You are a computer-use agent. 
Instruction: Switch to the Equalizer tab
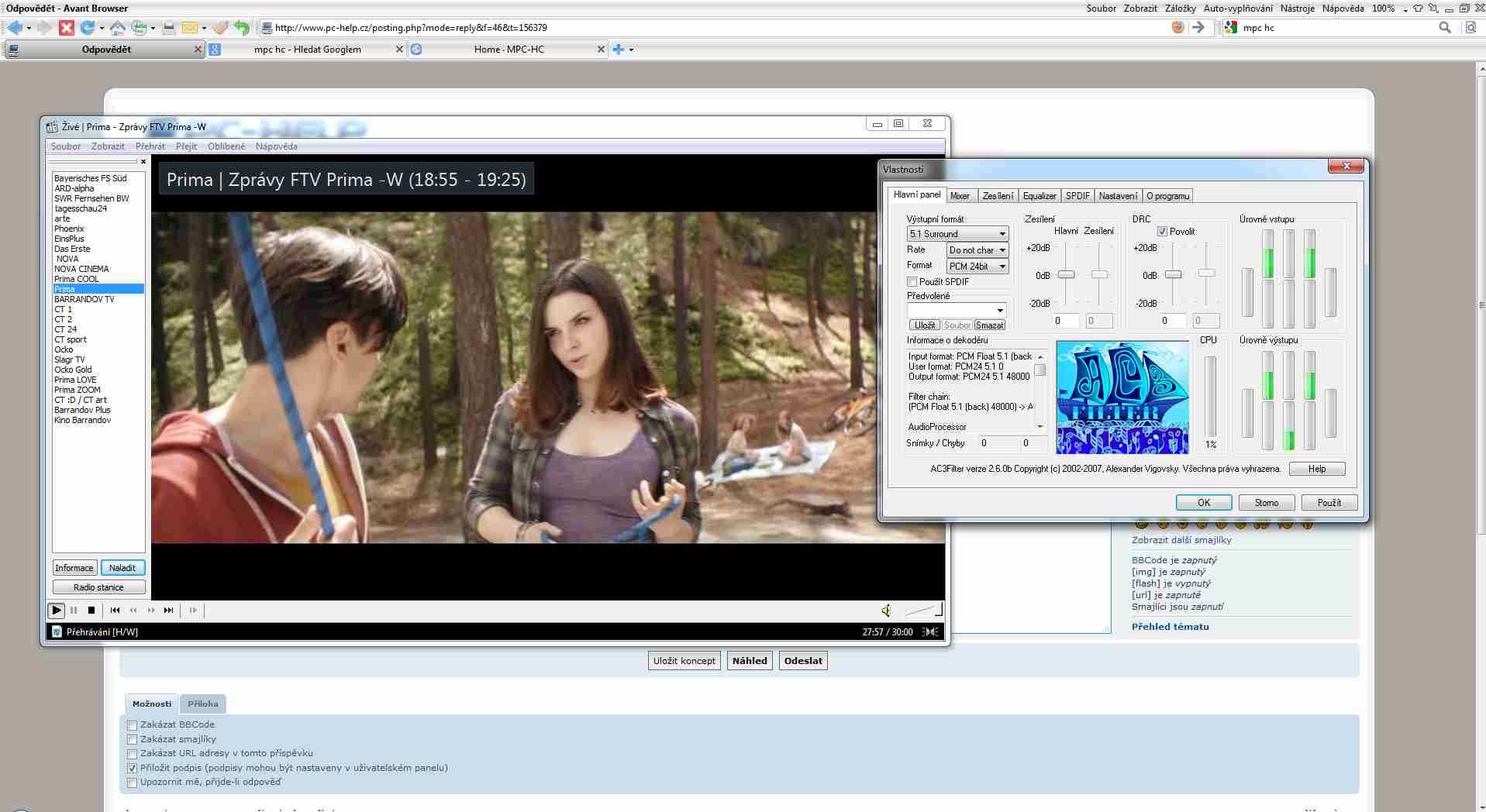pos(1039,196)
